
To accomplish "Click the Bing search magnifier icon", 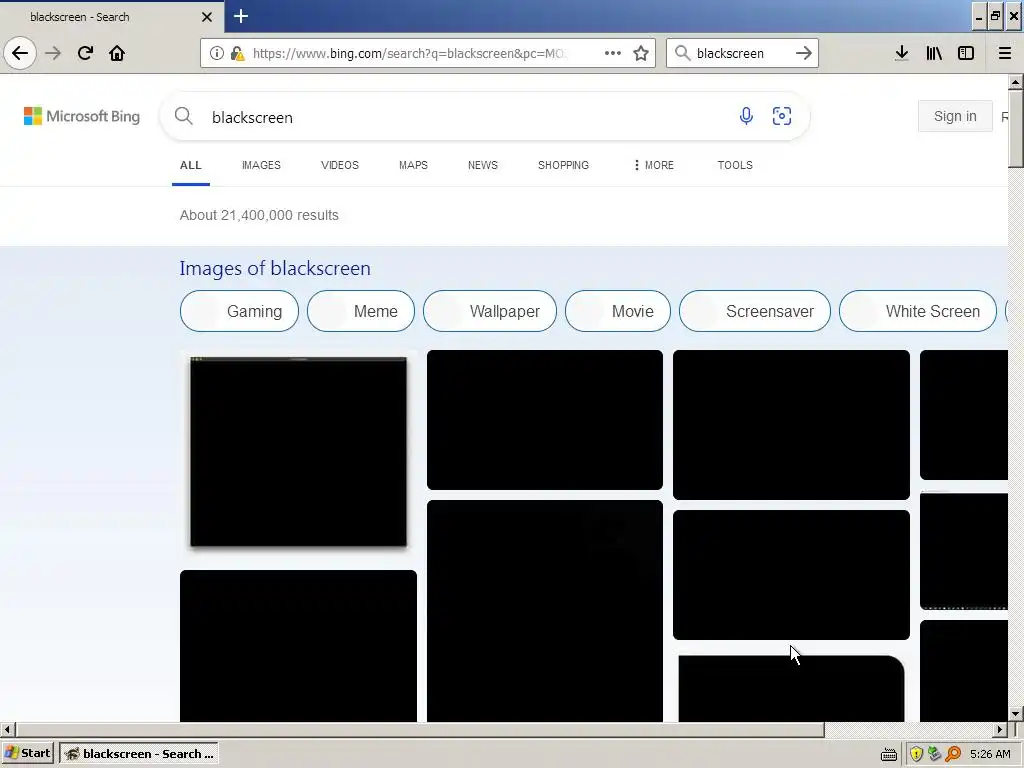I will pos(184,116).
